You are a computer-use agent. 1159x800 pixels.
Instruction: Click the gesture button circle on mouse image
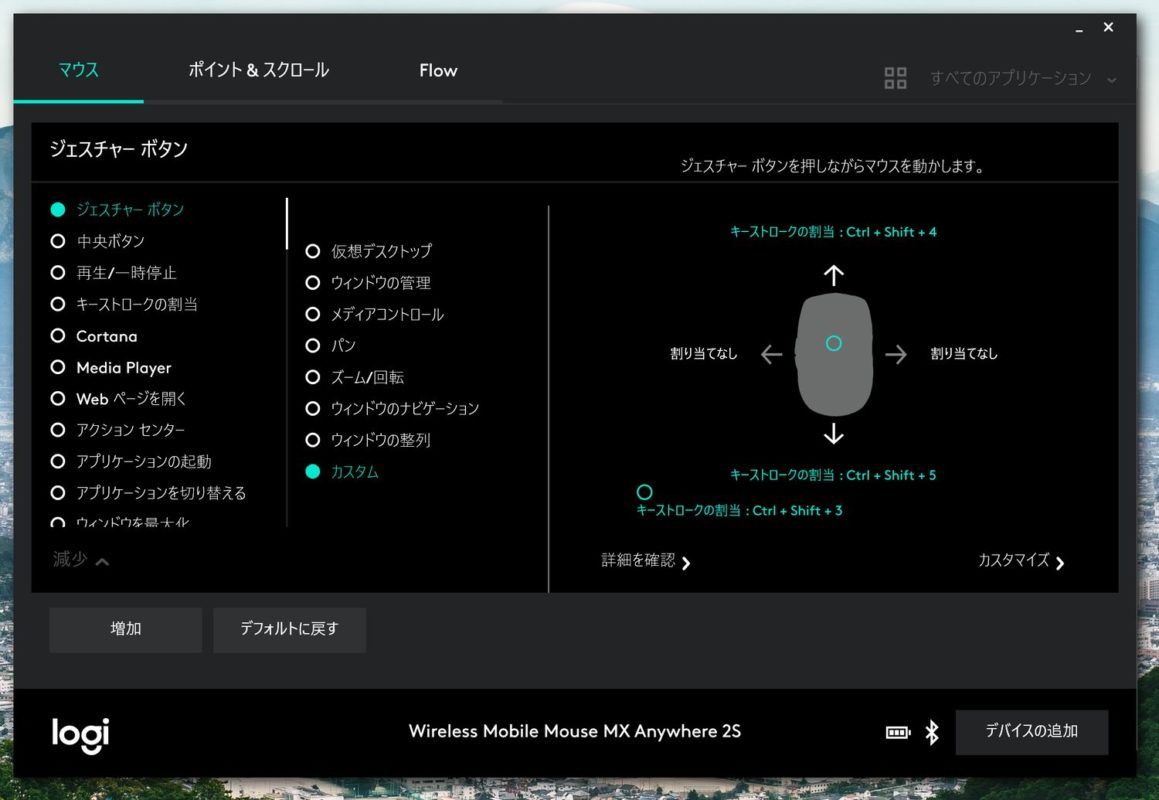point(834,343)
